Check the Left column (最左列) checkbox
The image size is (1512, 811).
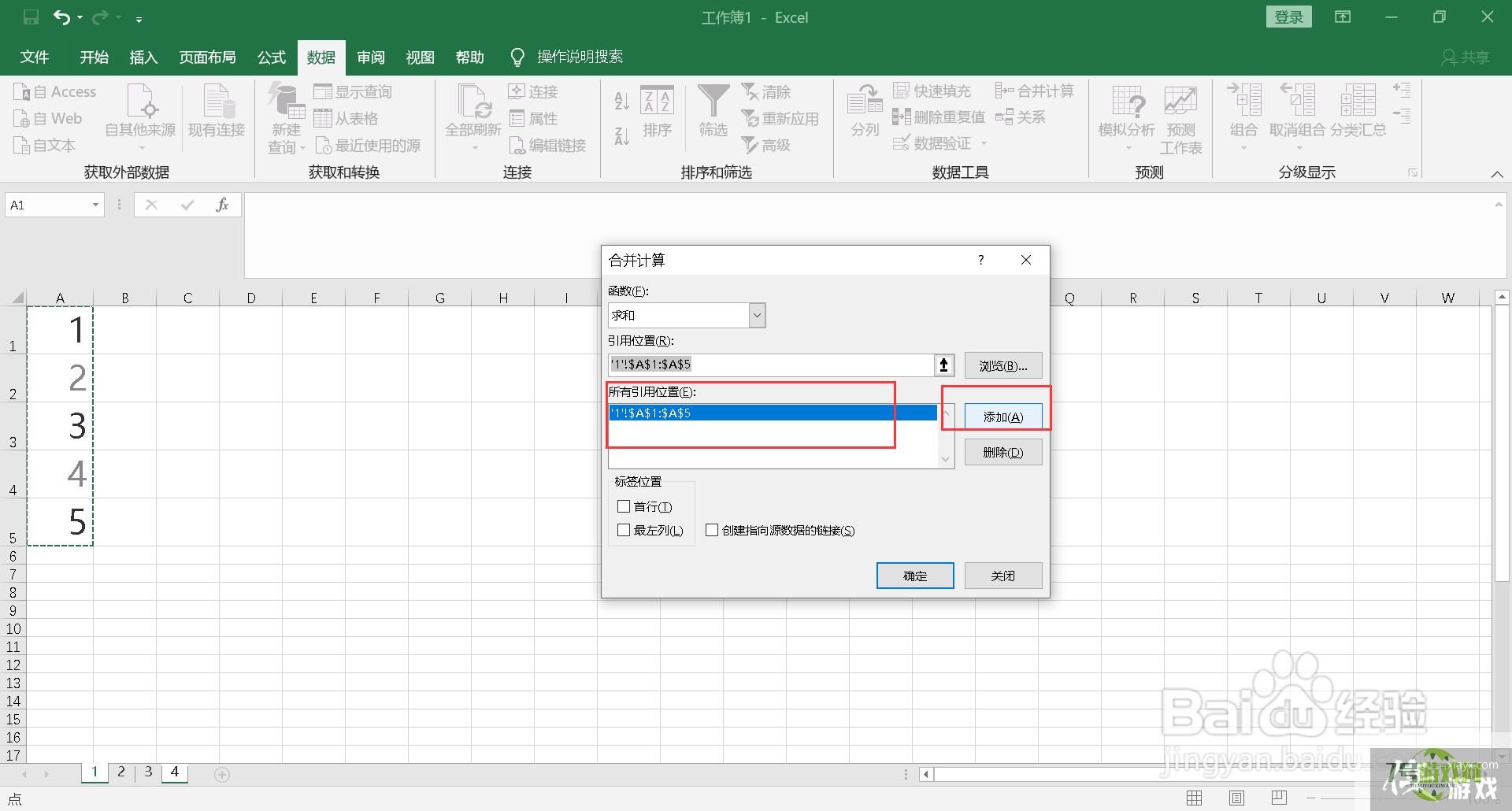point(624,531)
